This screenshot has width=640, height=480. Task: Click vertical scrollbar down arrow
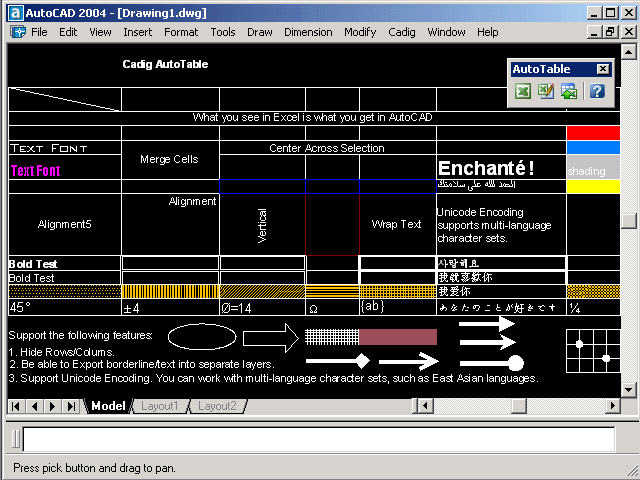[x=628, y=389]
